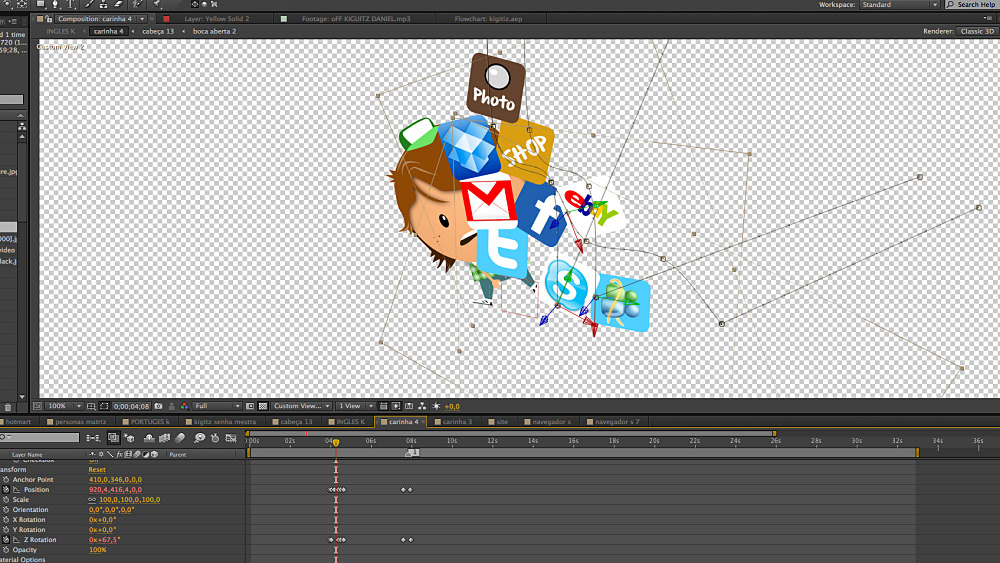Switch to the carinha 3 timeline tab

pyautogui.click(x=457, y=421)
